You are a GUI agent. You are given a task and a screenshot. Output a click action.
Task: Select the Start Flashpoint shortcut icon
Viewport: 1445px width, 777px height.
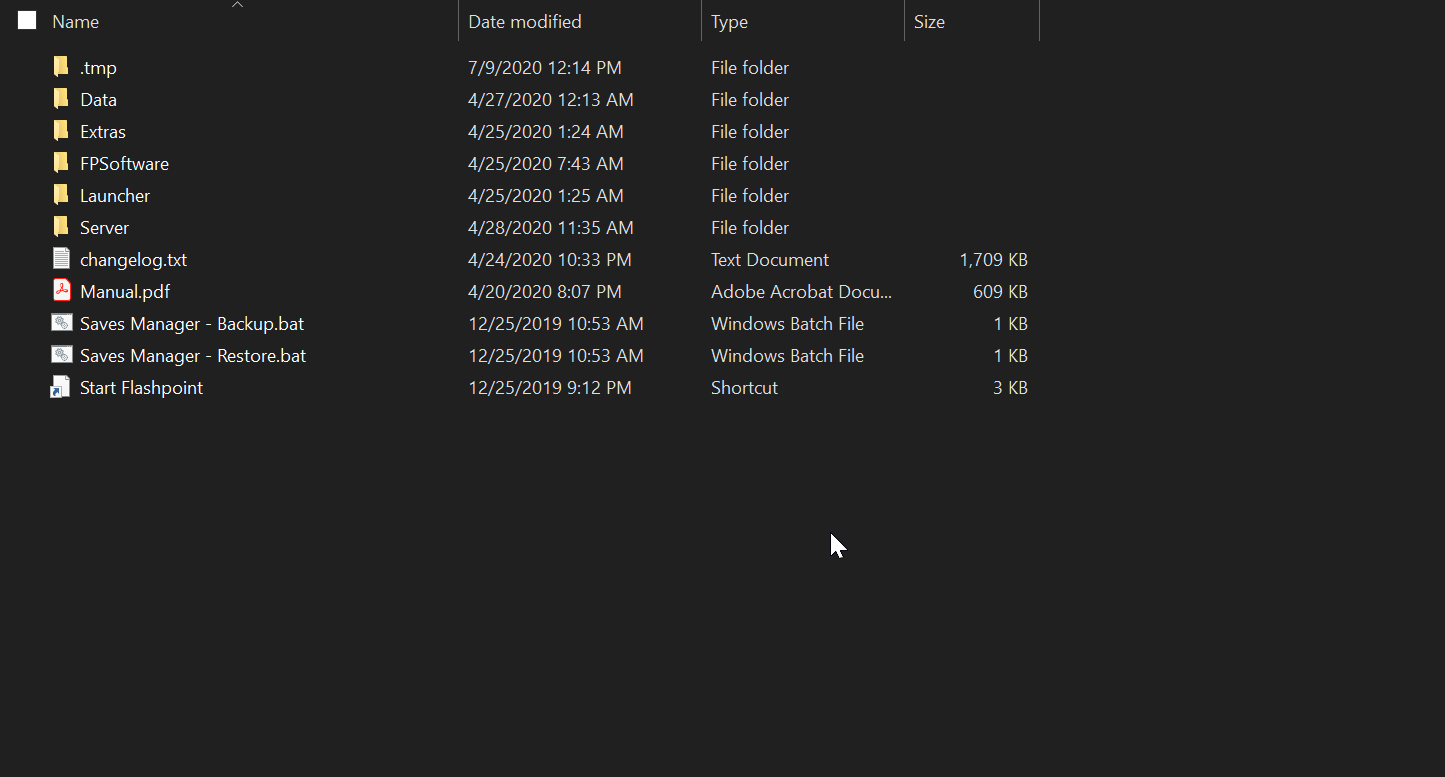pos(60,387)
